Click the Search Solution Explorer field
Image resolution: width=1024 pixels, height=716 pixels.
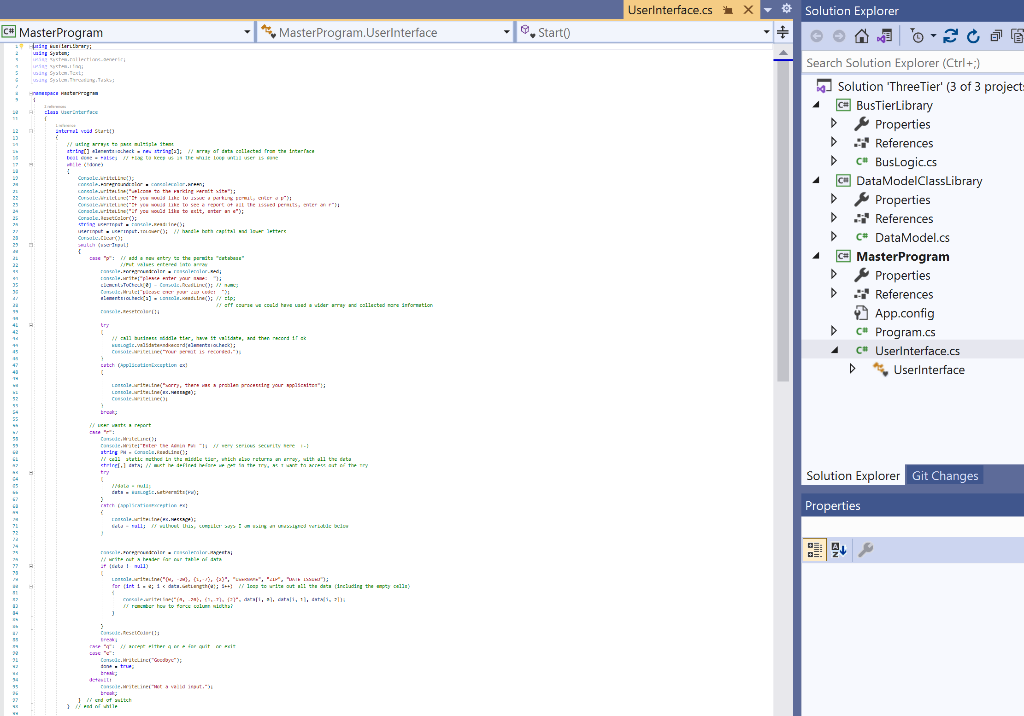[900, 62]
